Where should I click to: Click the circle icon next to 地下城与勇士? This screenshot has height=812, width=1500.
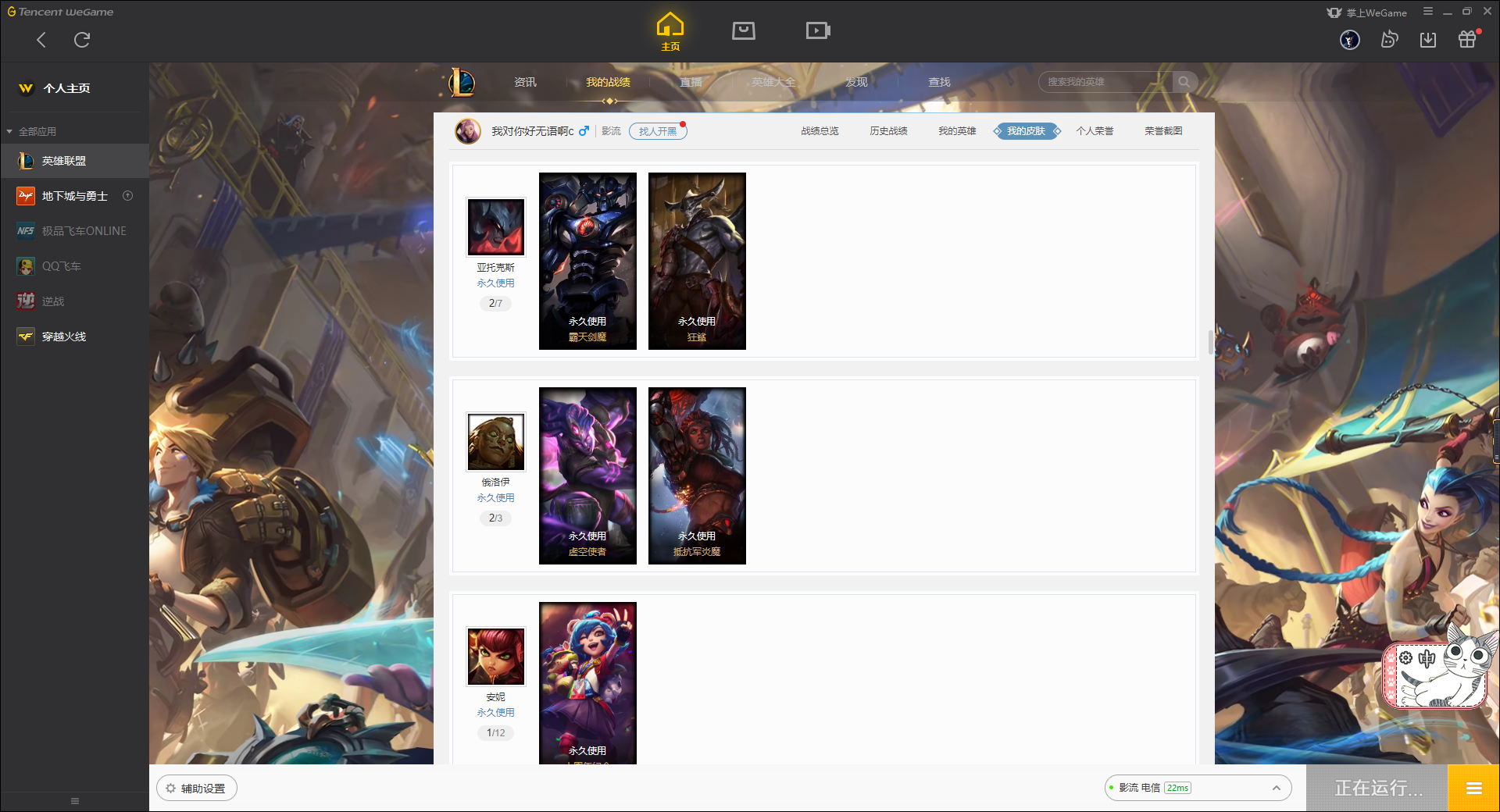[128, 196]
